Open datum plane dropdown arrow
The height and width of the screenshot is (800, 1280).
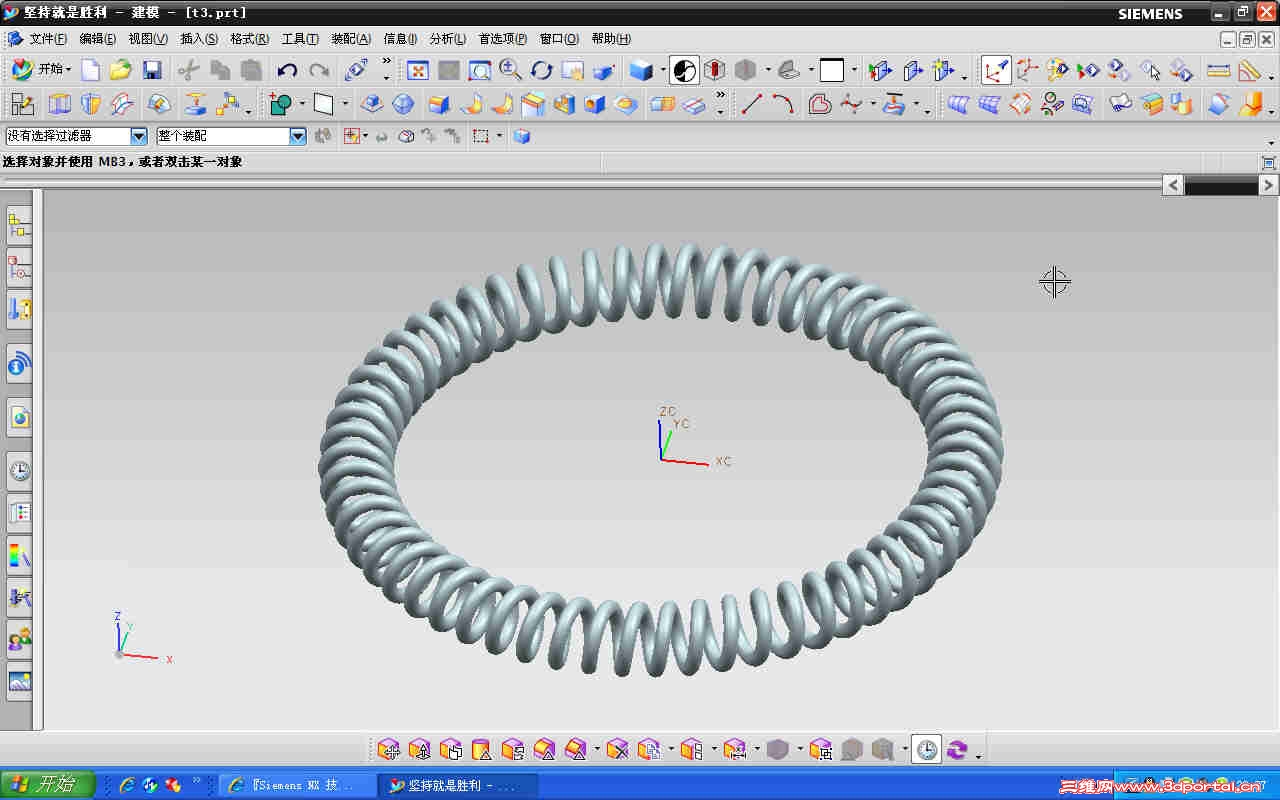[x=345, y=104]
